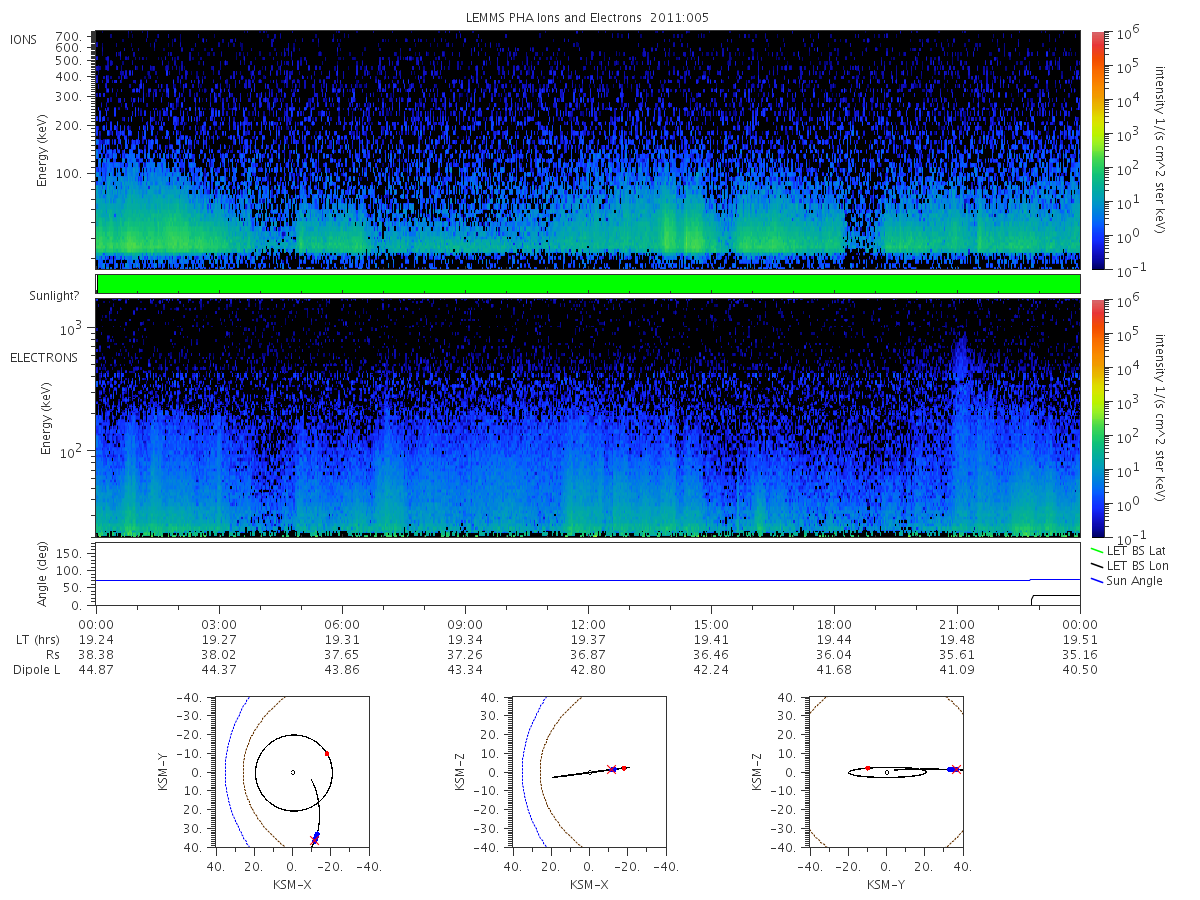
Task: Click the Sun Angle legend entry
Action: tap(1126, 581)
